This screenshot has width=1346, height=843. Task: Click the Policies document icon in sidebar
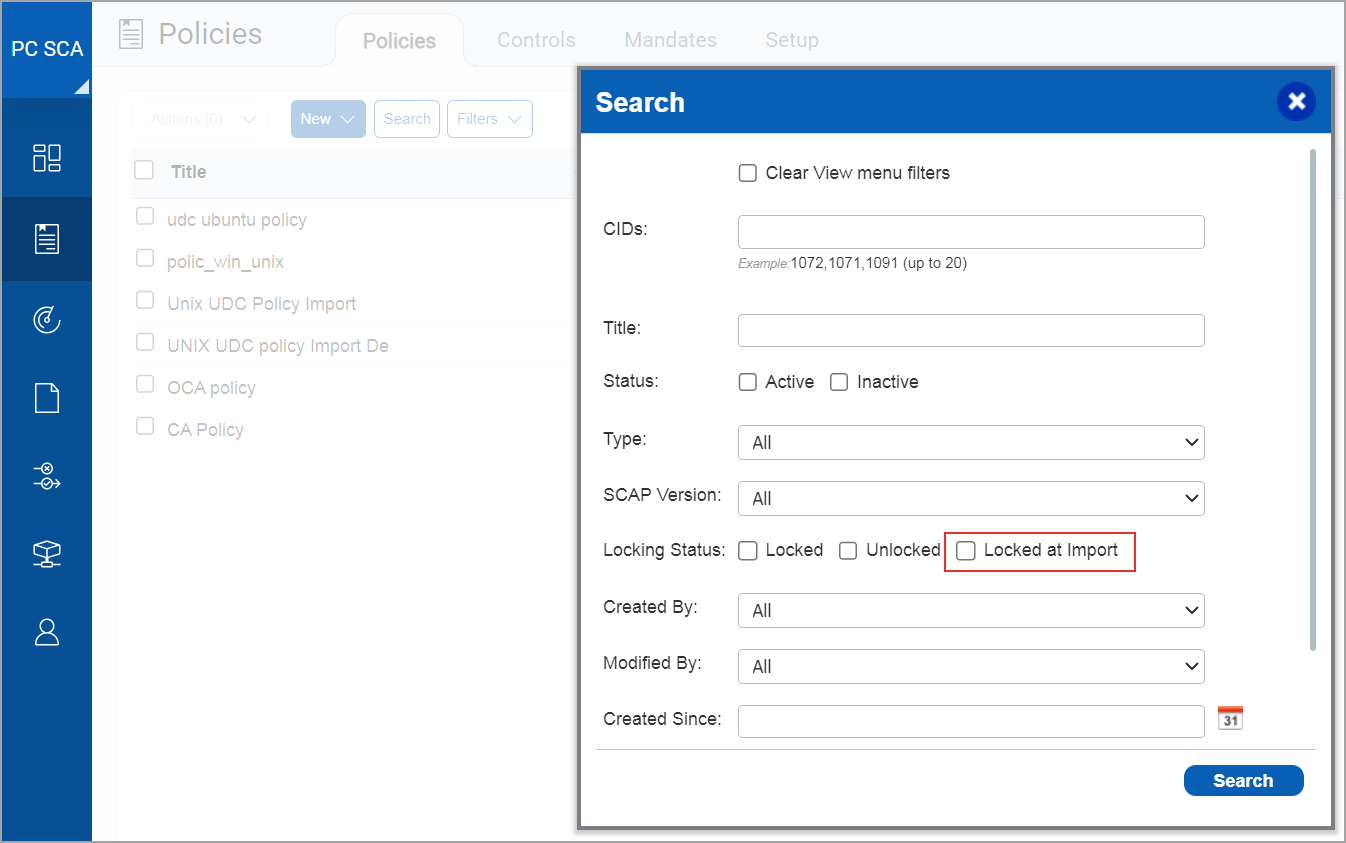pos(47,239)
